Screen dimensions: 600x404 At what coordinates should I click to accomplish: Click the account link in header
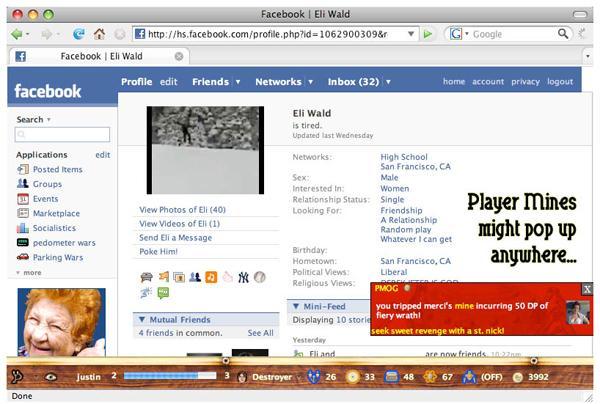pos(488,81)
